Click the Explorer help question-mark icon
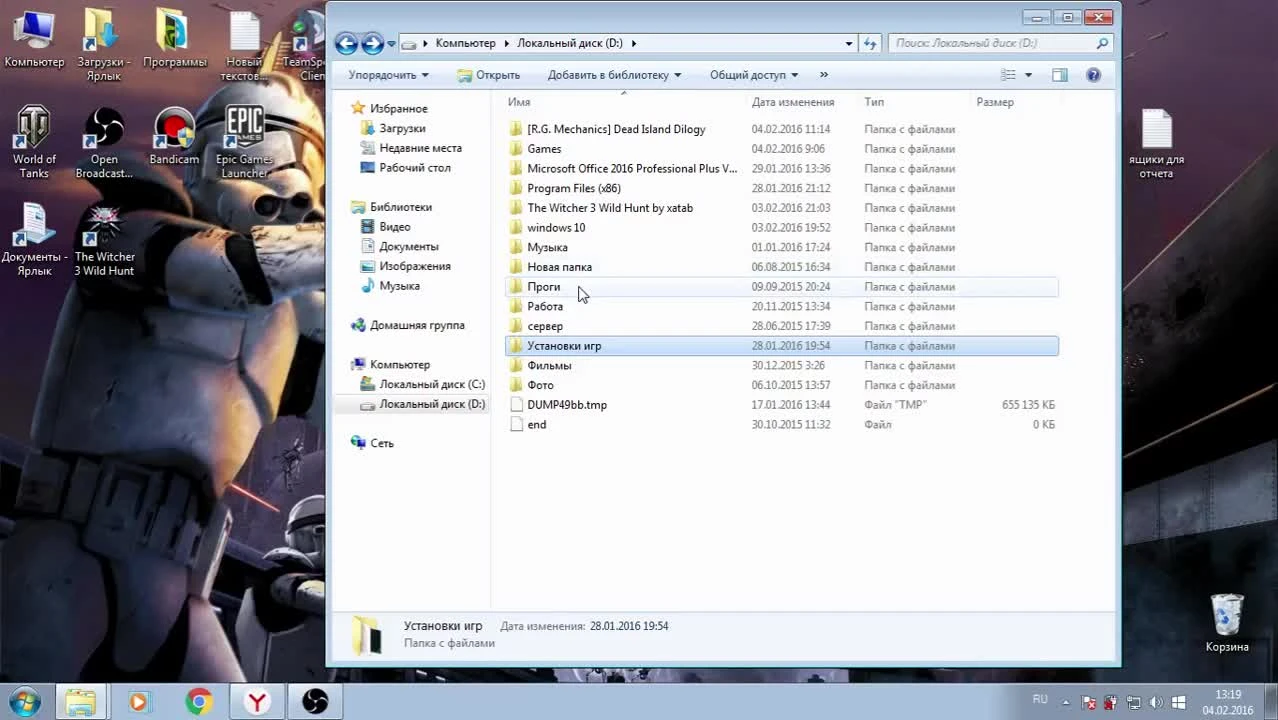This screenshot has width=1278, height=720. (x=1093, y=75)
